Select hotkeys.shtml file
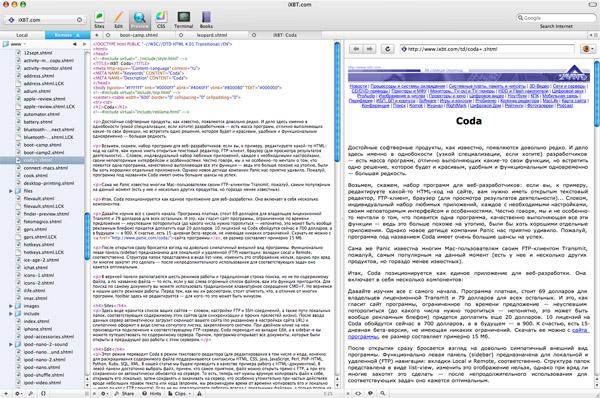This screenshot has width=600, height=398. point(39,244)
